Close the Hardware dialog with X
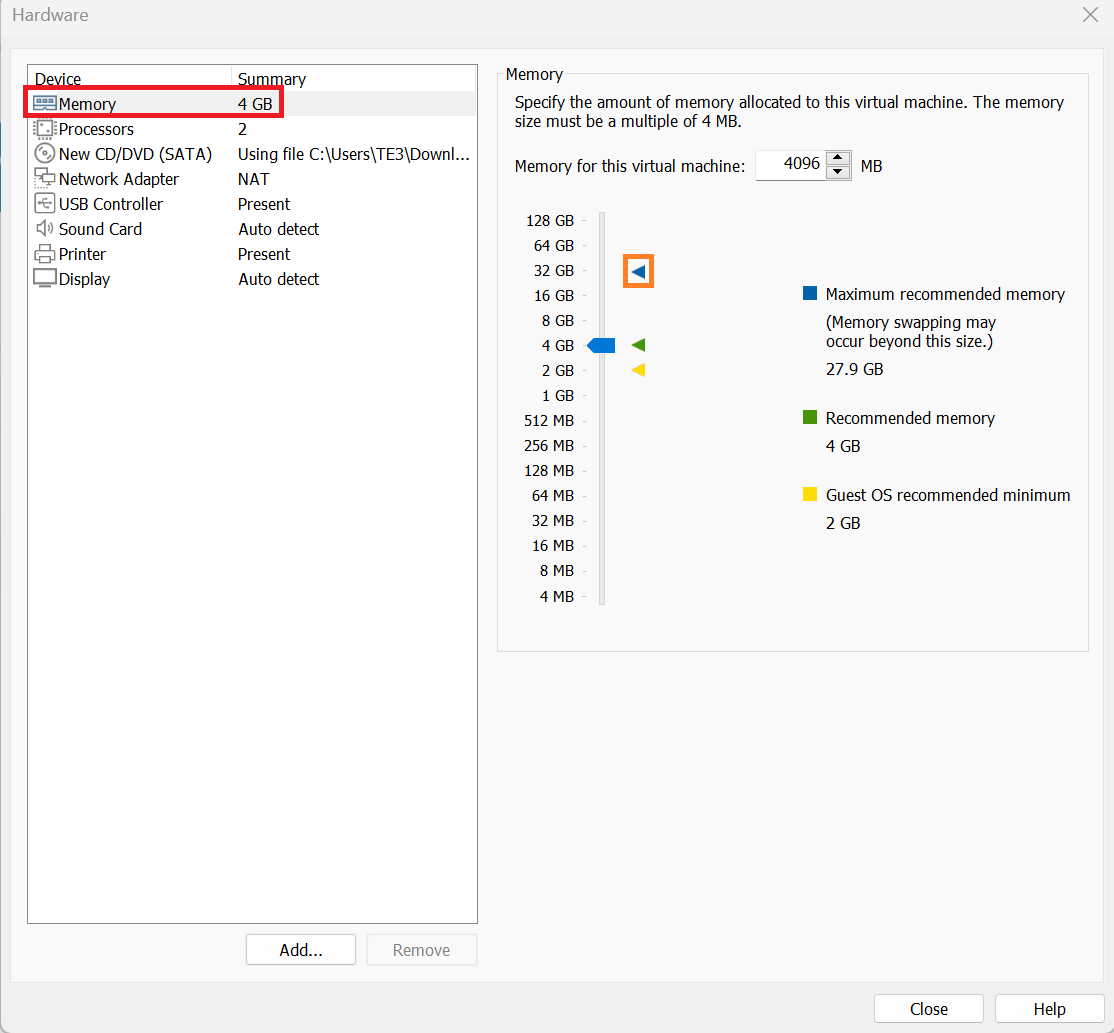Screen dimensions: 1114x1033 (1091, 15)
